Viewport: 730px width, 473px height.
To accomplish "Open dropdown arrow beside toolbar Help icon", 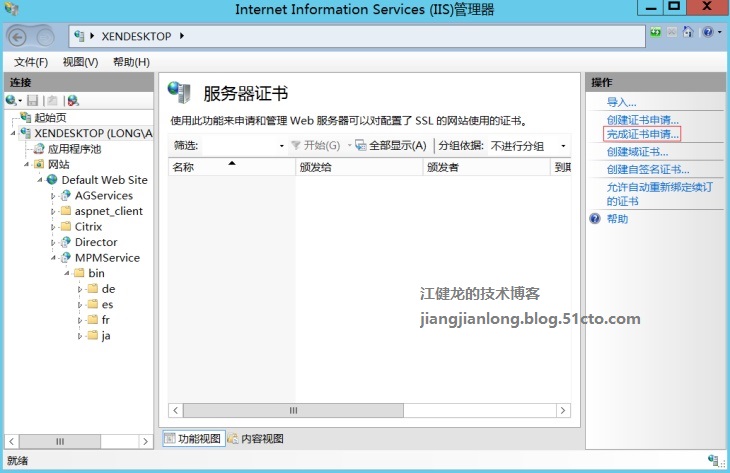I will [720, 32].
